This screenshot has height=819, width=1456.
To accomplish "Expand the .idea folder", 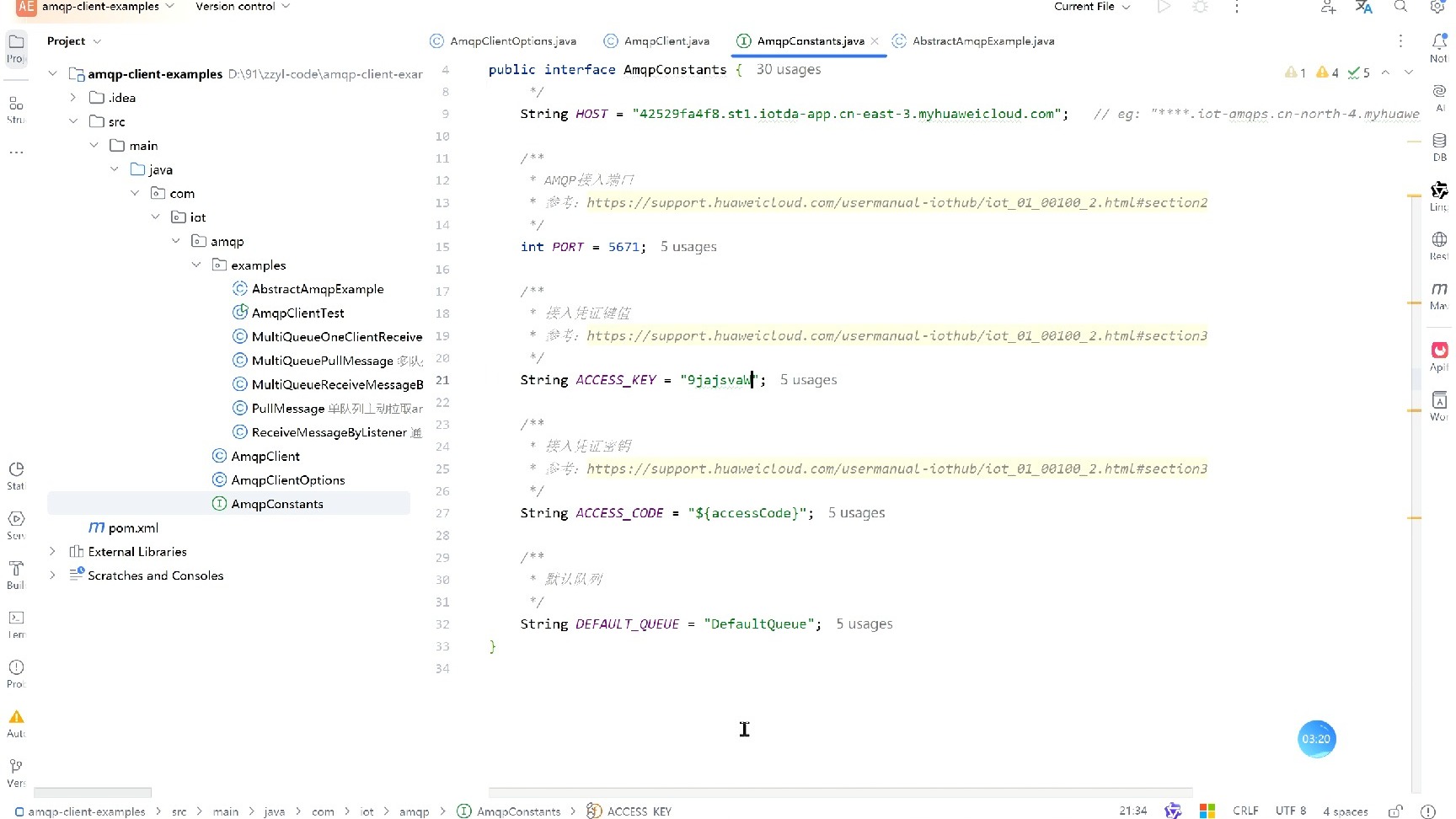I will 73,97.
